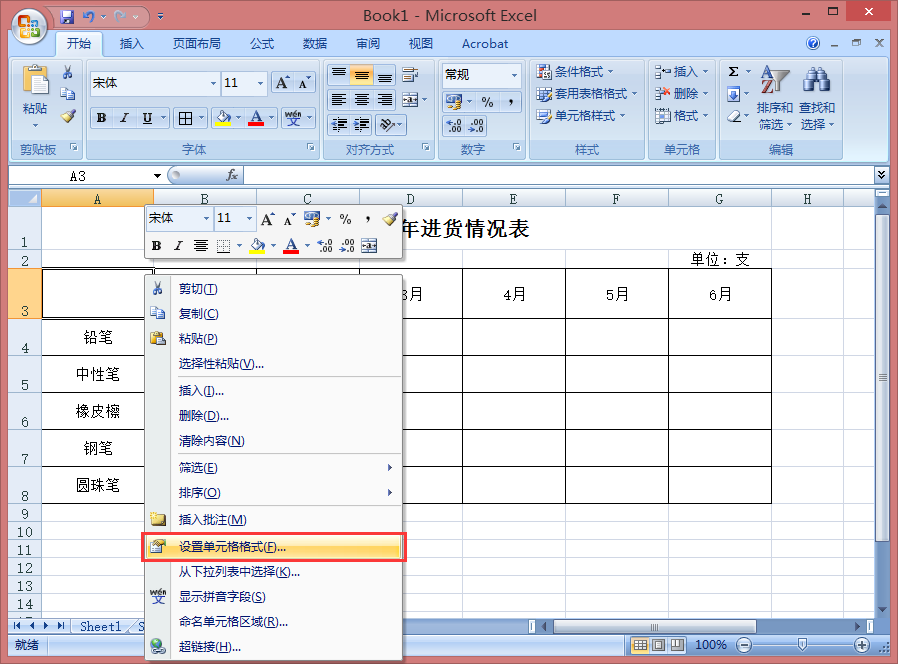Decrease indent in alignment group
The height and width of the screenshot is (664, 898).
click(x=340, y=124)
